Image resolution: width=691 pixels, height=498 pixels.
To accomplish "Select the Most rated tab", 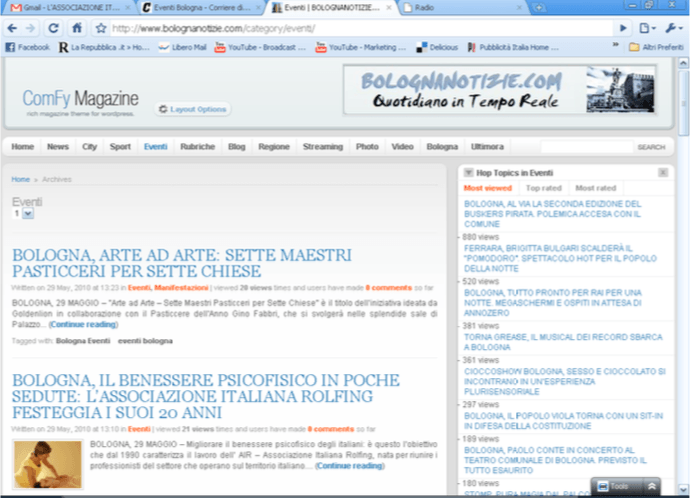I will (x=595, y=188).
